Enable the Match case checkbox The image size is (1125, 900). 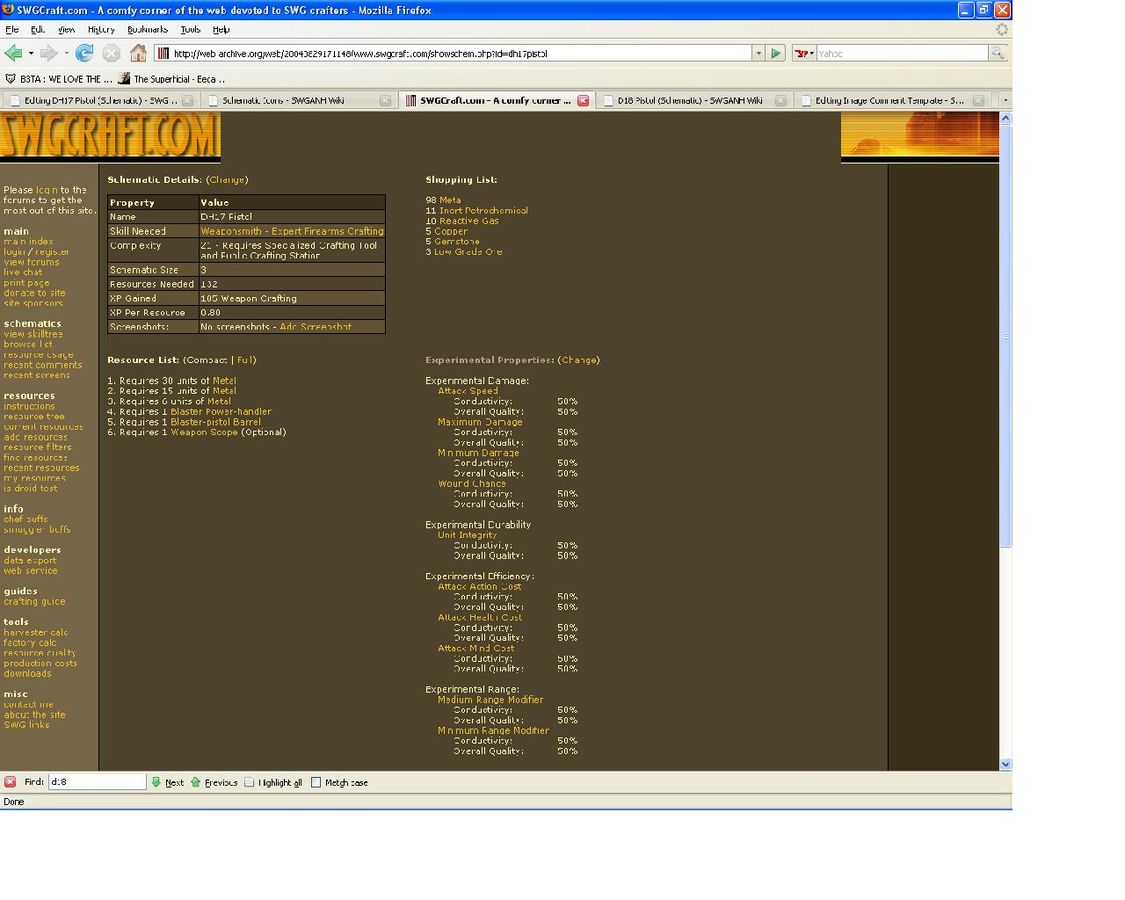coord(316,782)
